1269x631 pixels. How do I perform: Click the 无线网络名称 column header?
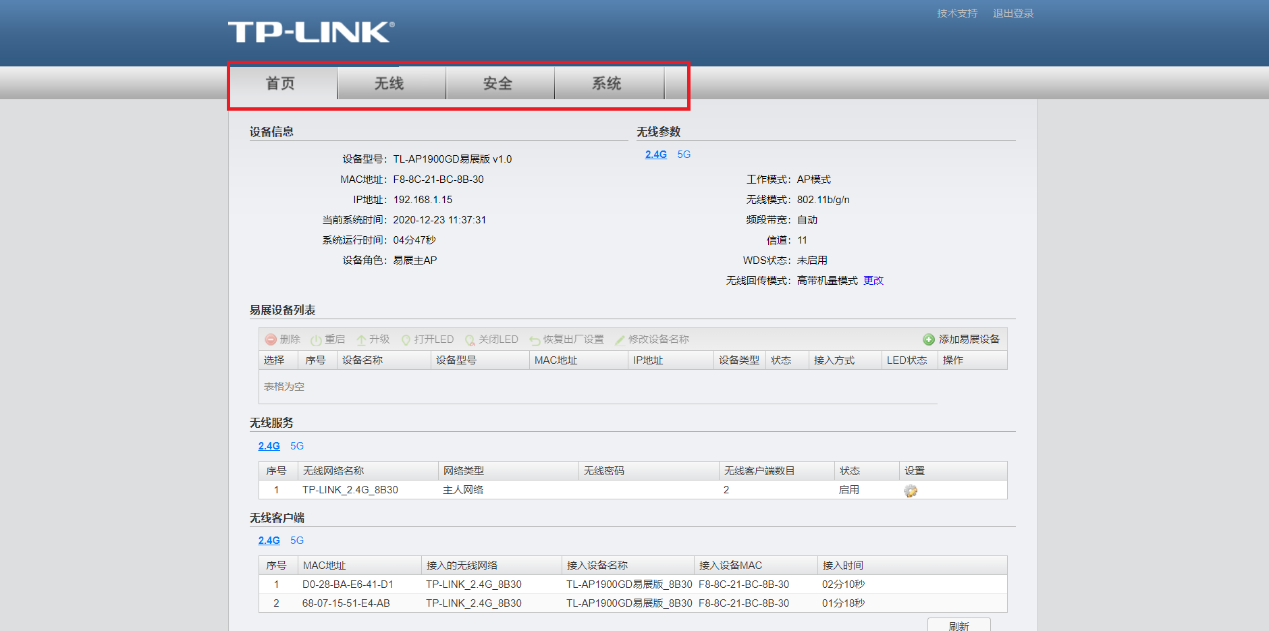[x=367, y=470]
